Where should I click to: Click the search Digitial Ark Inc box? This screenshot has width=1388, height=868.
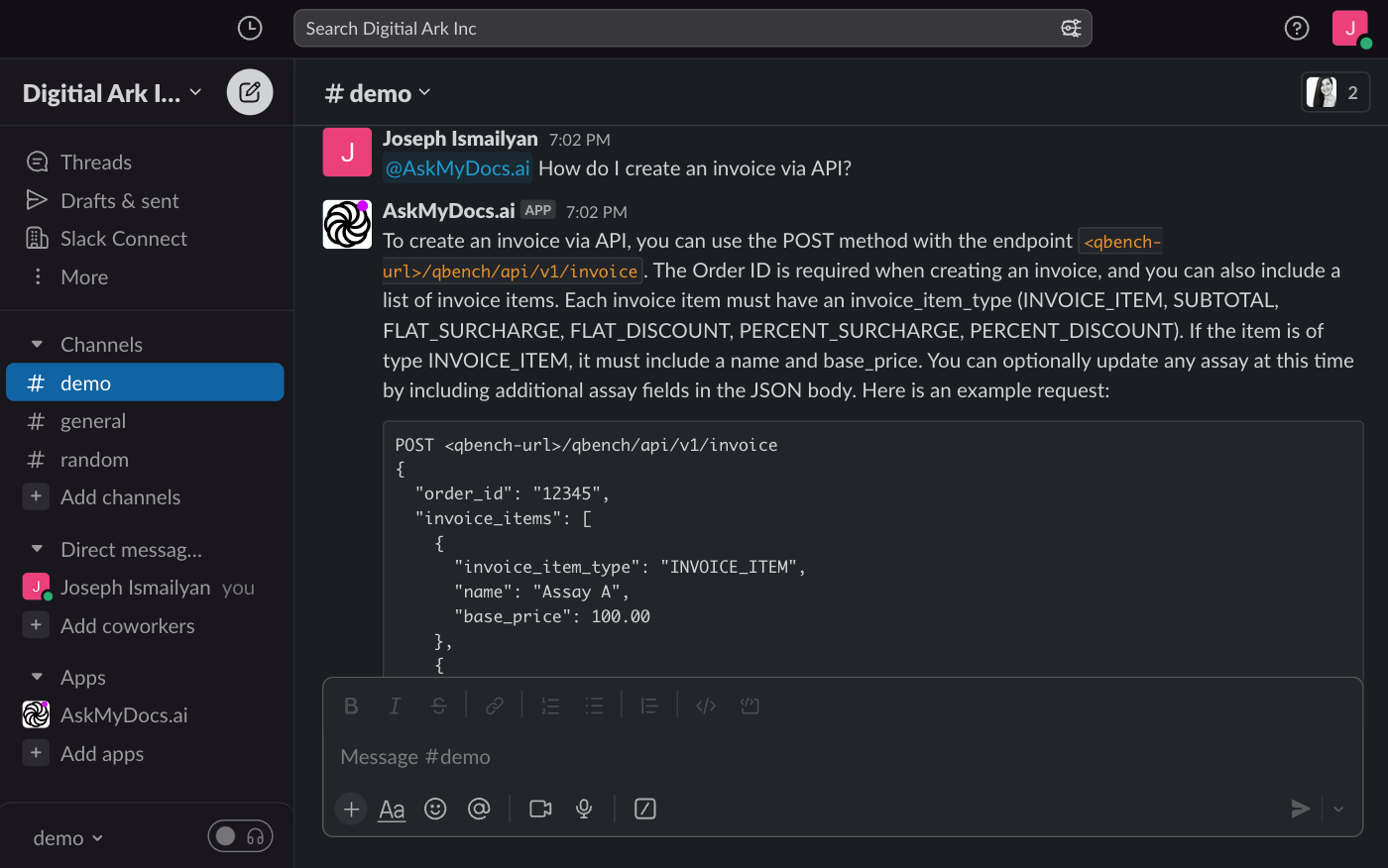click(x=693, y=28)
